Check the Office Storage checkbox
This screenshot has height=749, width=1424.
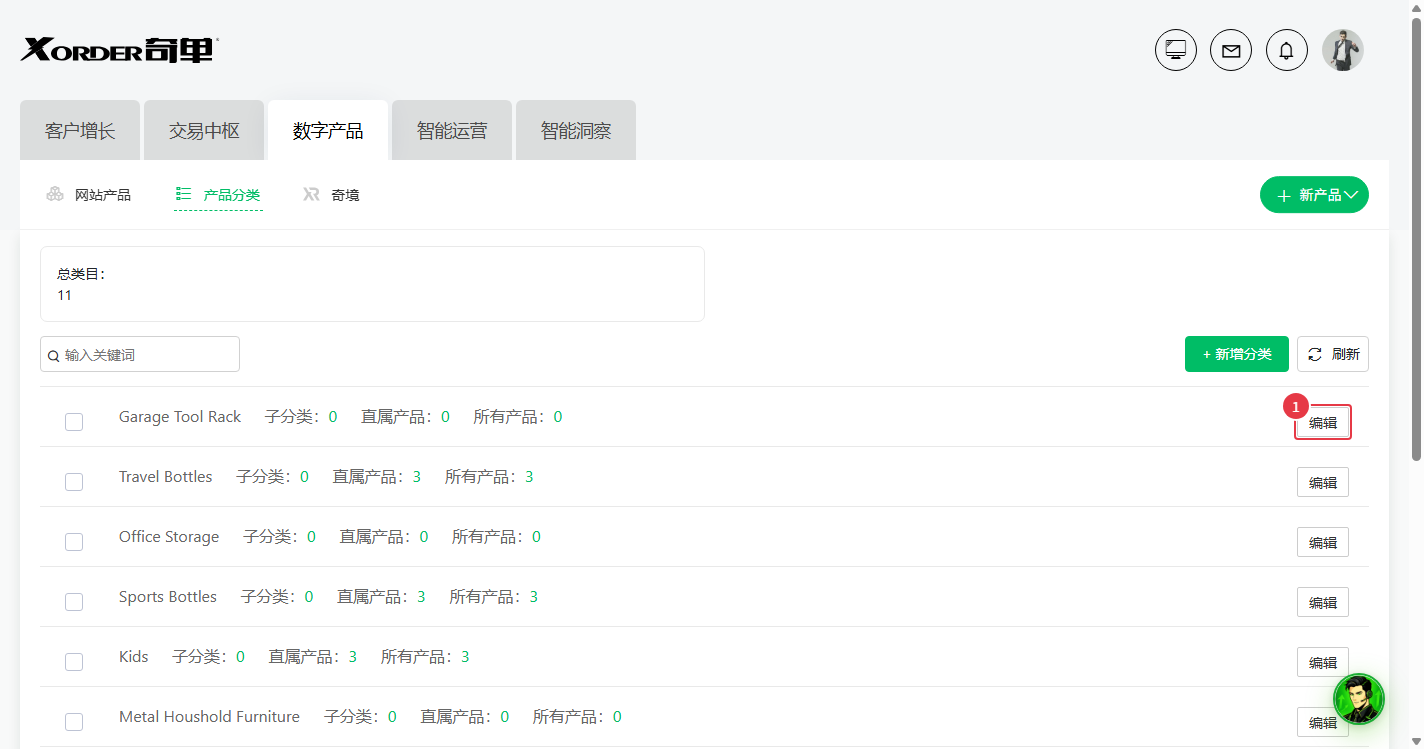74,542
